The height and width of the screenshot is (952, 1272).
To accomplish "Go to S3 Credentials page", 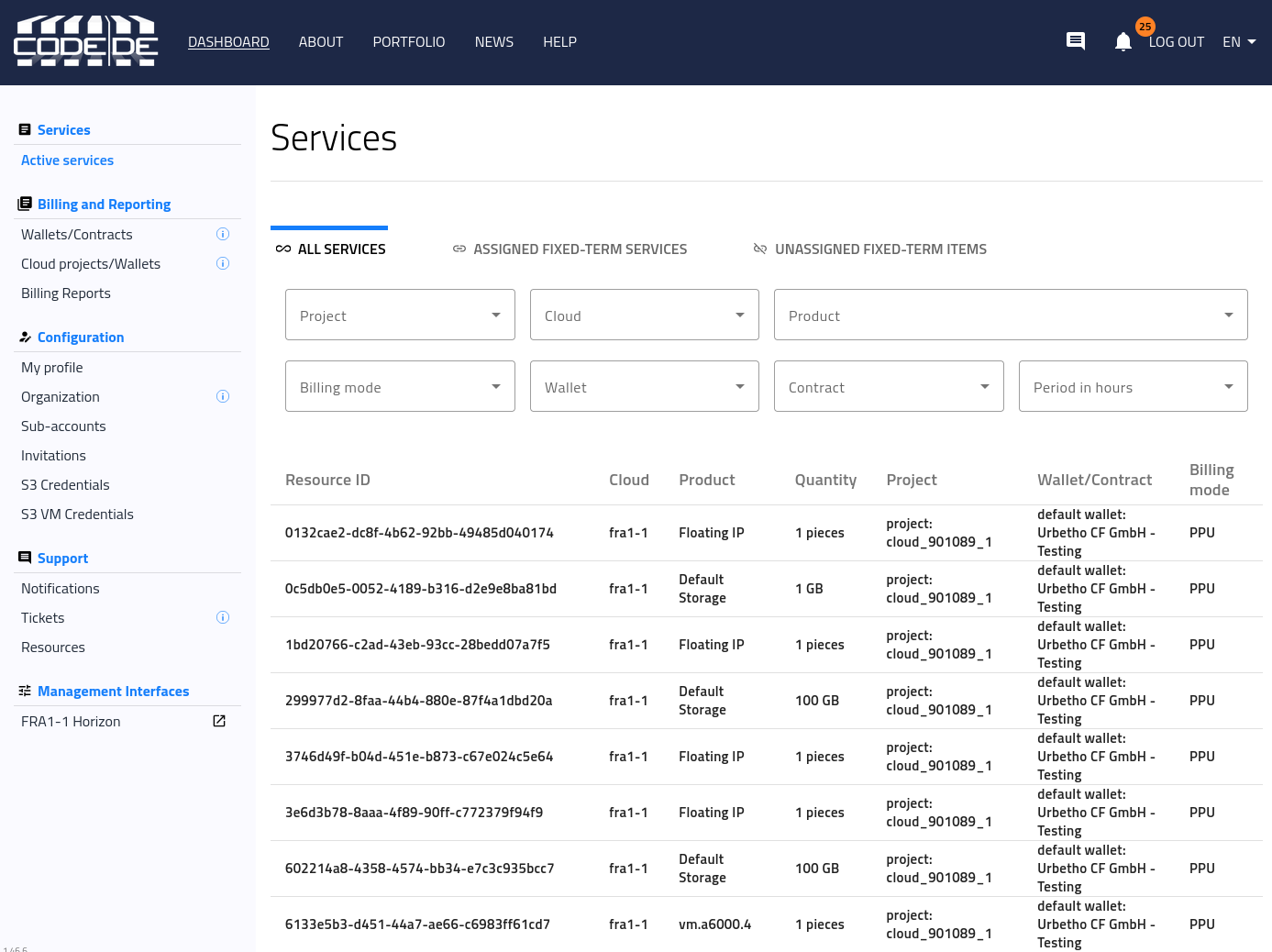I will 65,485.
